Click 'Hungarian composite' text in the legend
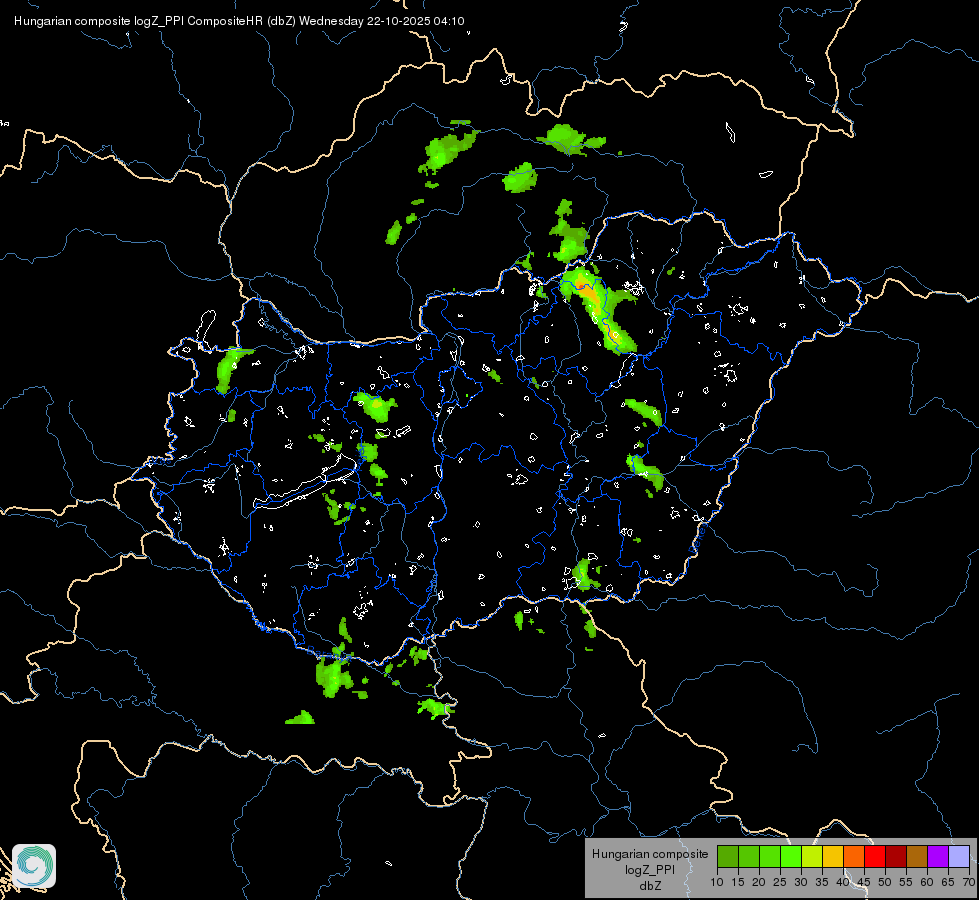This screenshot has width=979, height=900. (x=650, y=854)
